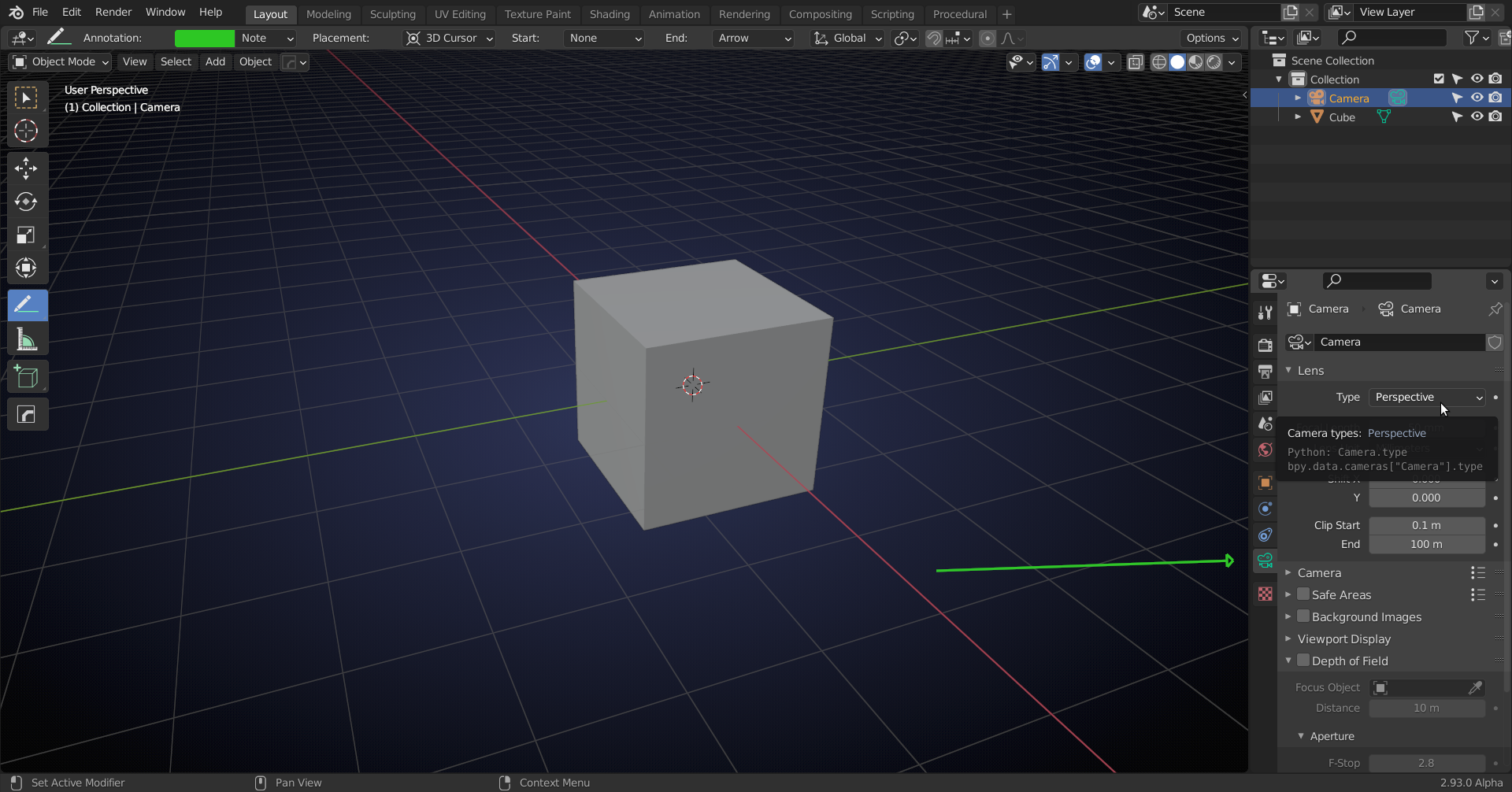This screenshot has width=1512, height=792.
Task: Toggle viewport gizmos visibility
Action: 1051,62
